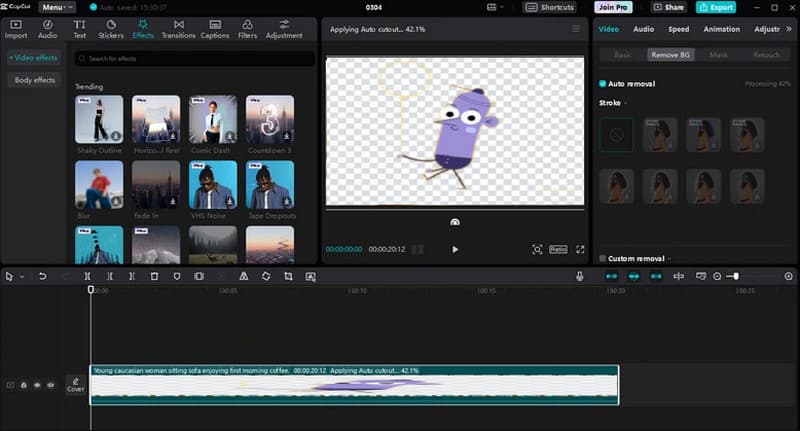This screenshot has height=431, width=800.
Task: Enable the Custom removal checkbox
Action: point(603,259)
